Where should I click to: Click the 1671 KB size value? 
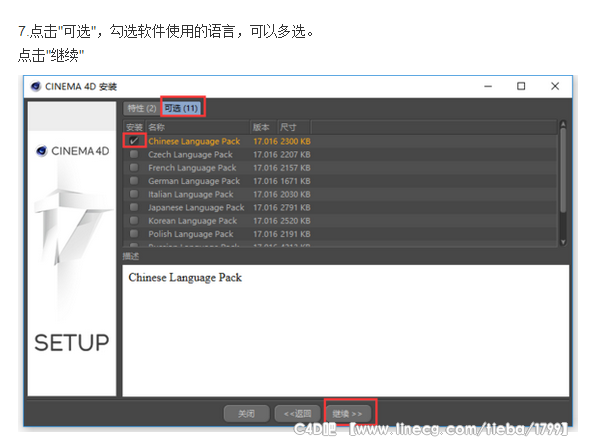pos(295,181)
